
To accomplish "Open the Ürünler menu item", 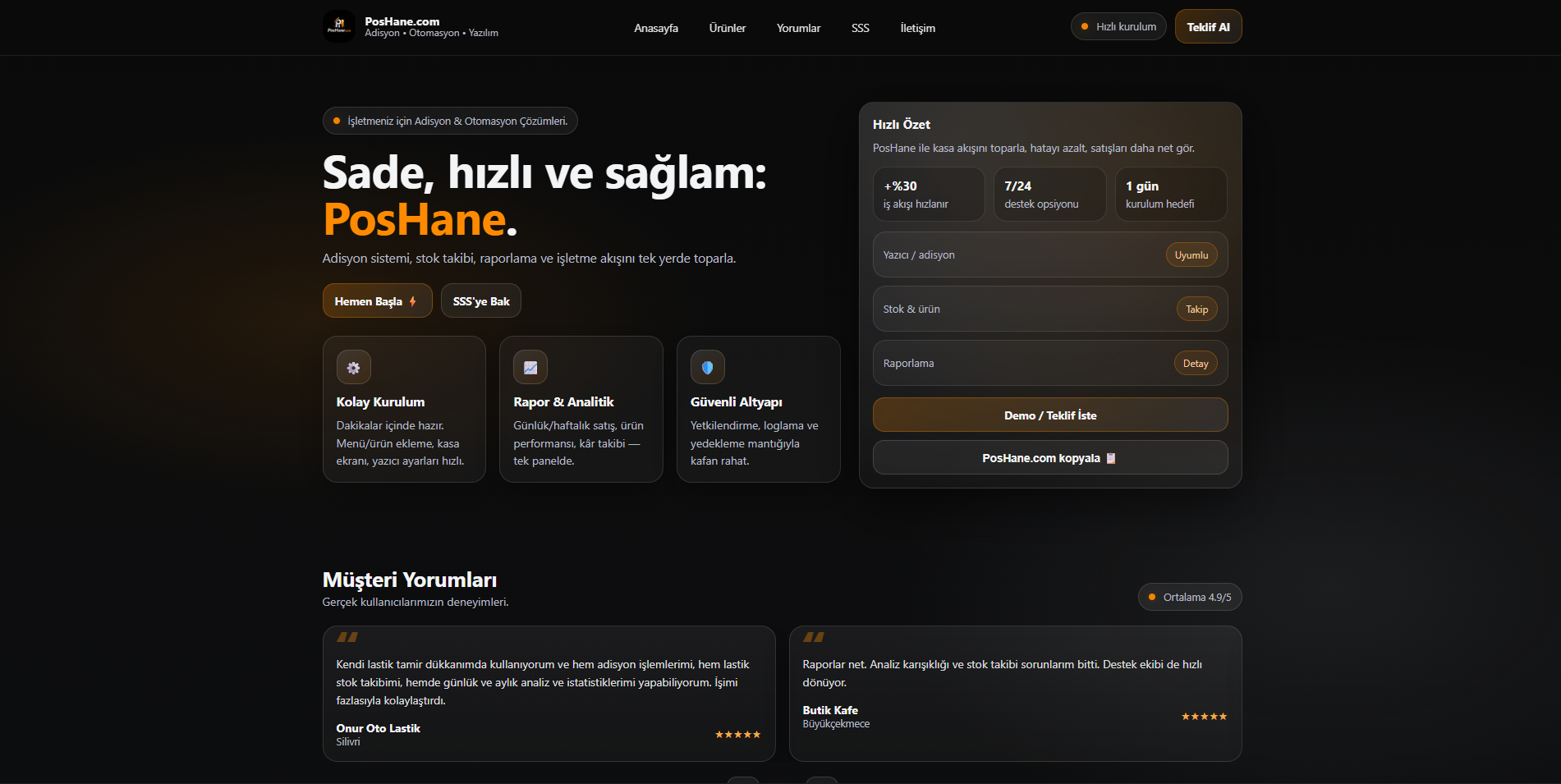I will [x=727, y=27].
